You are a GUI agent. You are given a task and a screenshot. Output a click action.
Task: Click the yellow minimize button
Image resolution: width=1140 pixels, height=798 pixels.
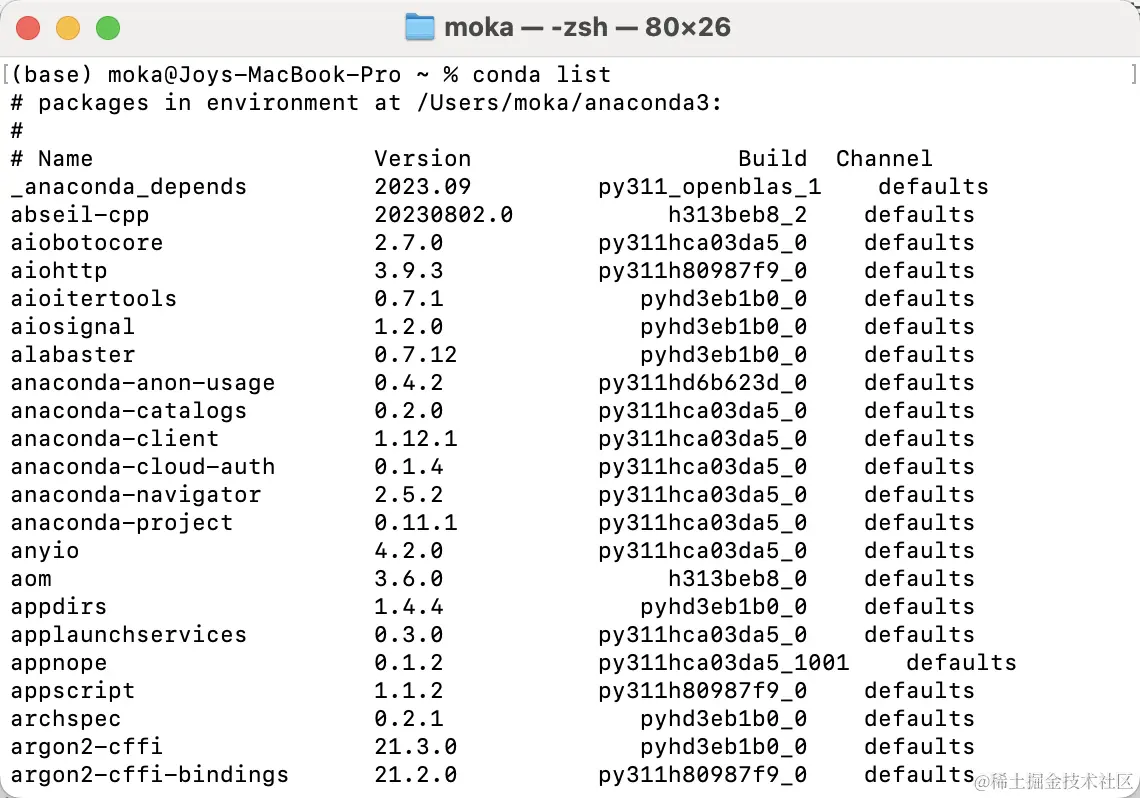pos(68,28)
